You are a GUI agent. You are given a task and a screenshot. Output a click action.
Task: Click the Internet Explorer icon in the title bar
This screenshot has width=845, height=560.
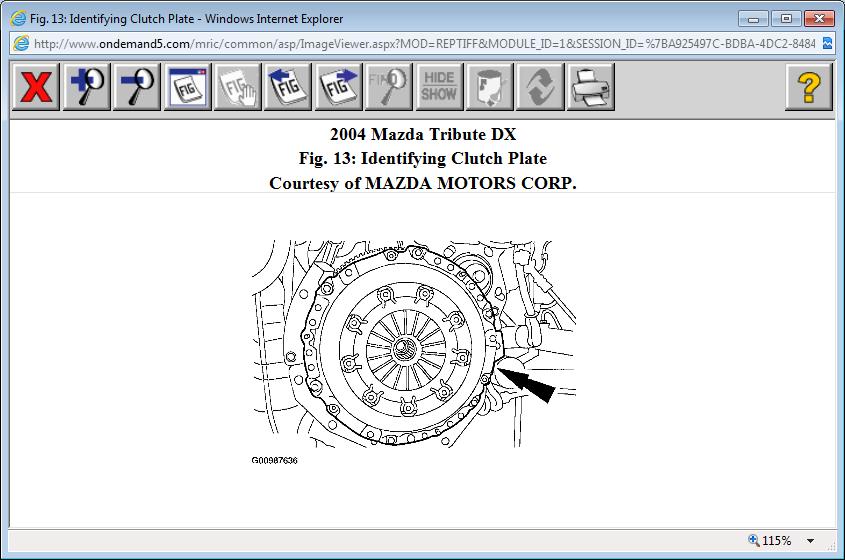tap(18, 18)
